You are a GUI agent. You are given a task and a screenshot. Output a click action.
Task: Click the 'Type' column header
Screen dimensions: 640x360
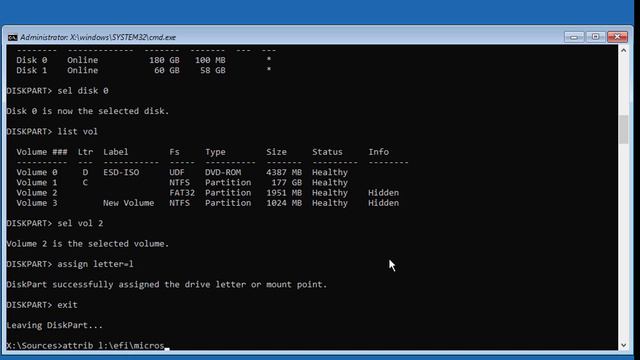(215, 152)
